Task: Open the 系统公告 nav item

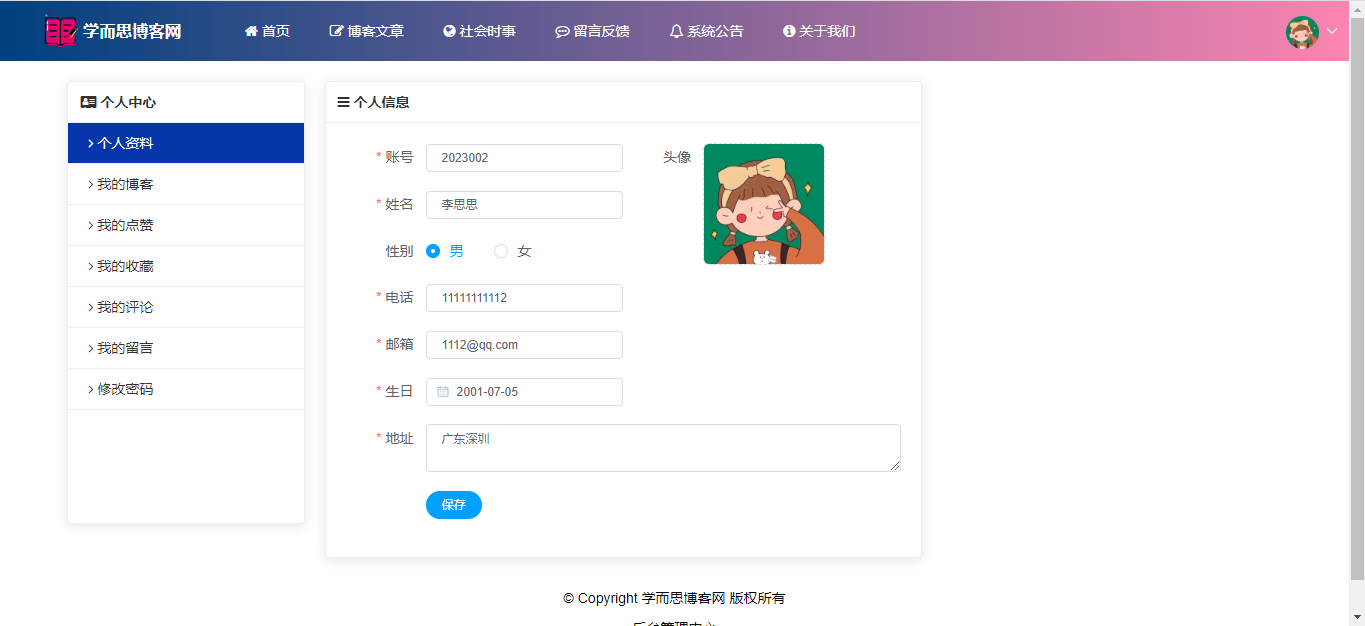Action: click(707, 31)
